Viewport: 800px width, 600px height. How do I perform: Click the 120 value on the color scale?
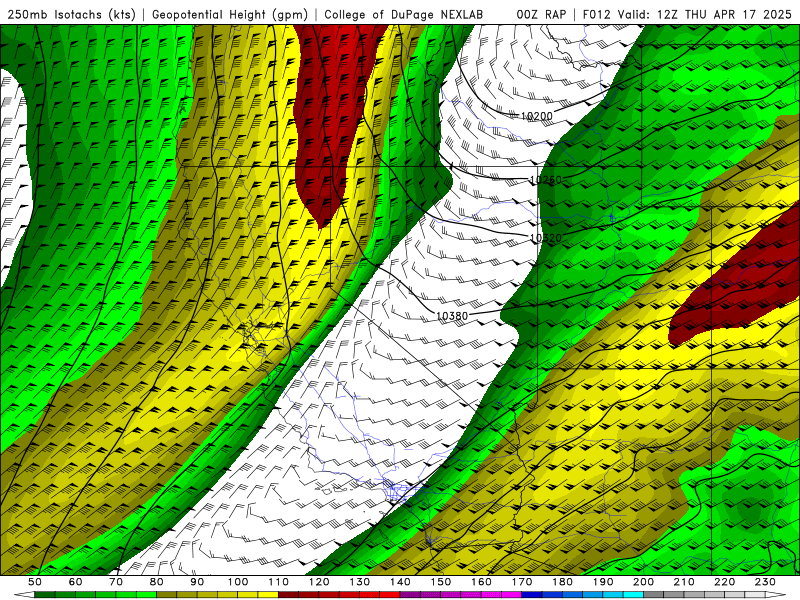pyautogui.click(x=319, y=582)
